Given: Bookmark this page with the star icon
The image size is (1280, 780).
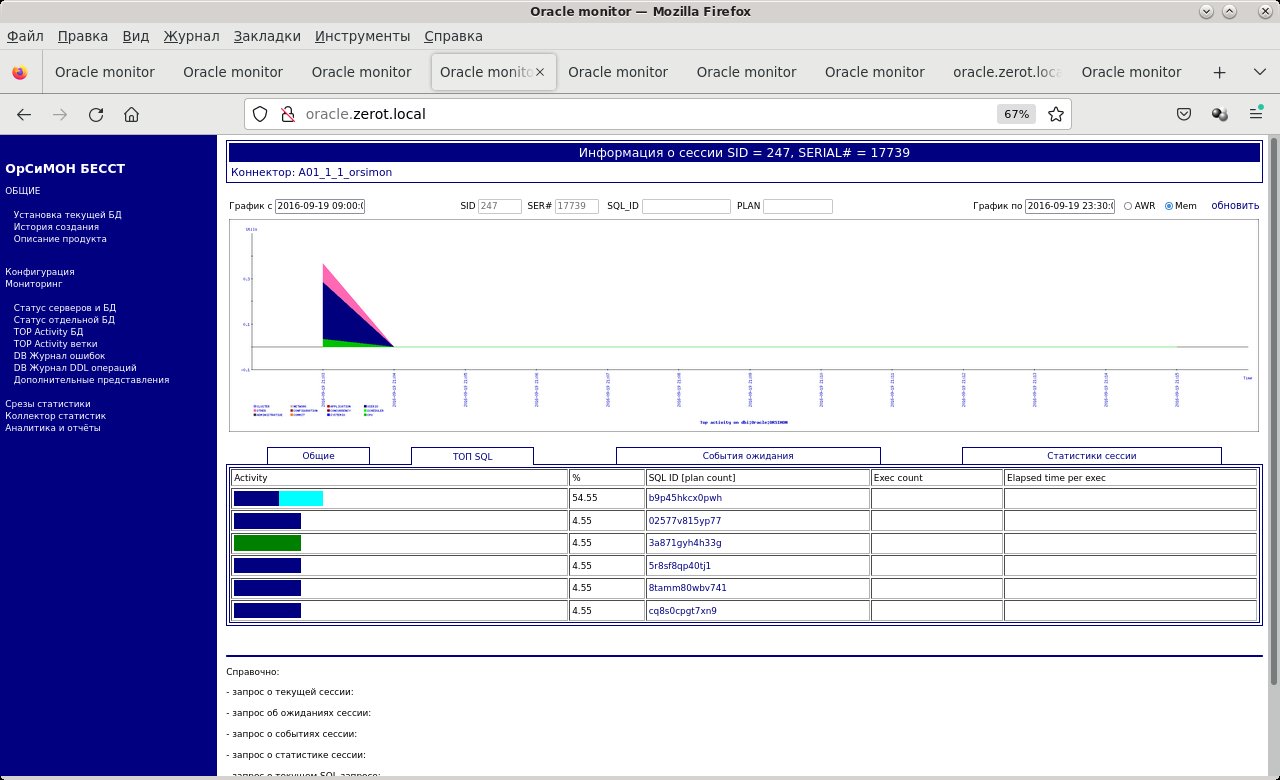Looking at the screenshot, I should click(x=1055, y=114).
